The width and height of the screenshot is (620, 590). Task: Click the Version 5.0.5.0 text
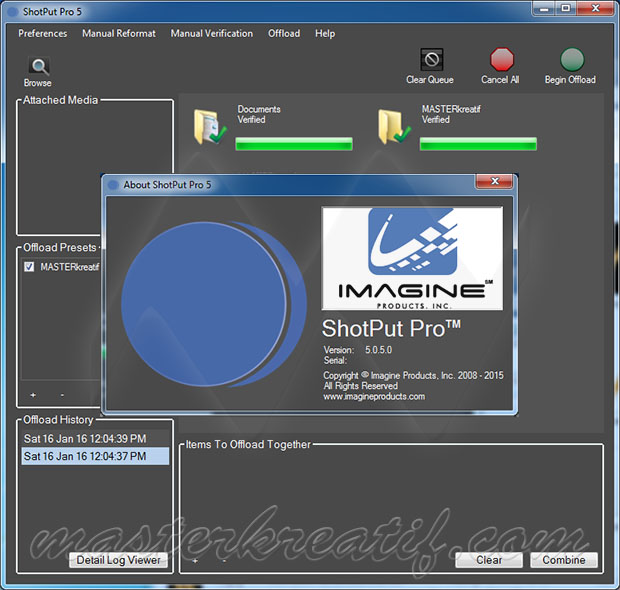tap(358, 350)
